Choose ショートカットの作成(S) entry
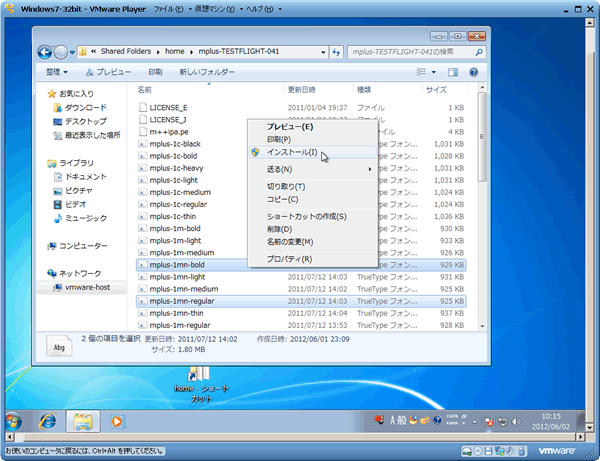This screenshot has height=461, width=600. (x=312, y=217)
